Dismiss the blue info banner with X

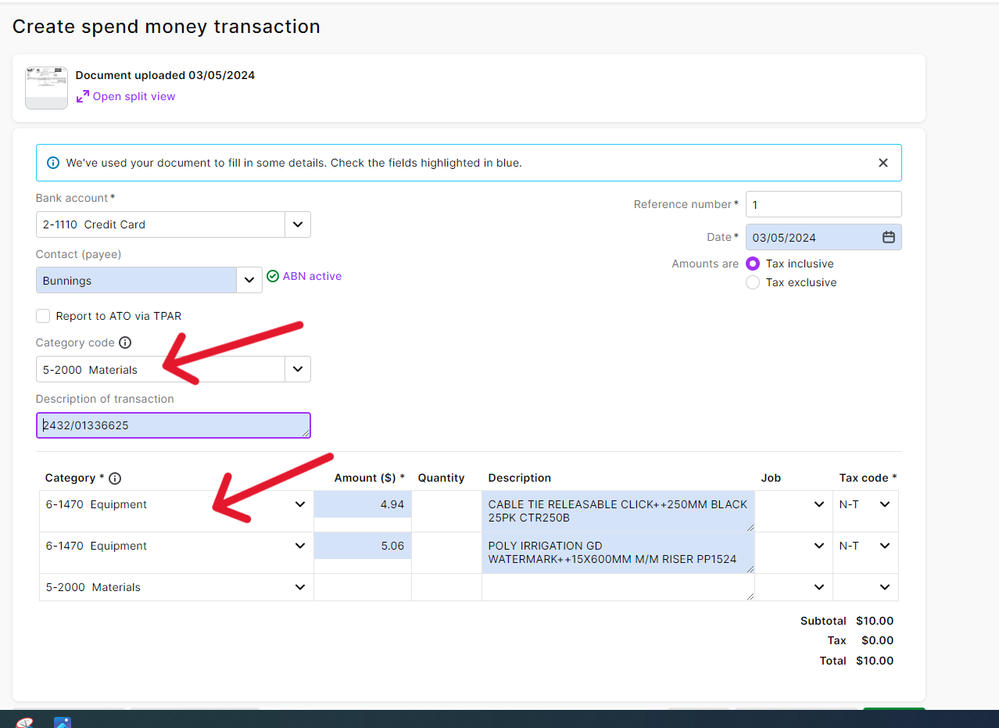(x=883, y=163)
